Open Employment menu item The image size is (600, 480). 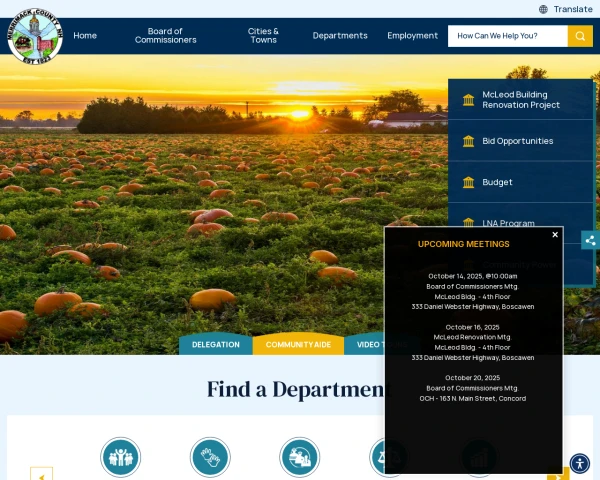coord(412,36)
